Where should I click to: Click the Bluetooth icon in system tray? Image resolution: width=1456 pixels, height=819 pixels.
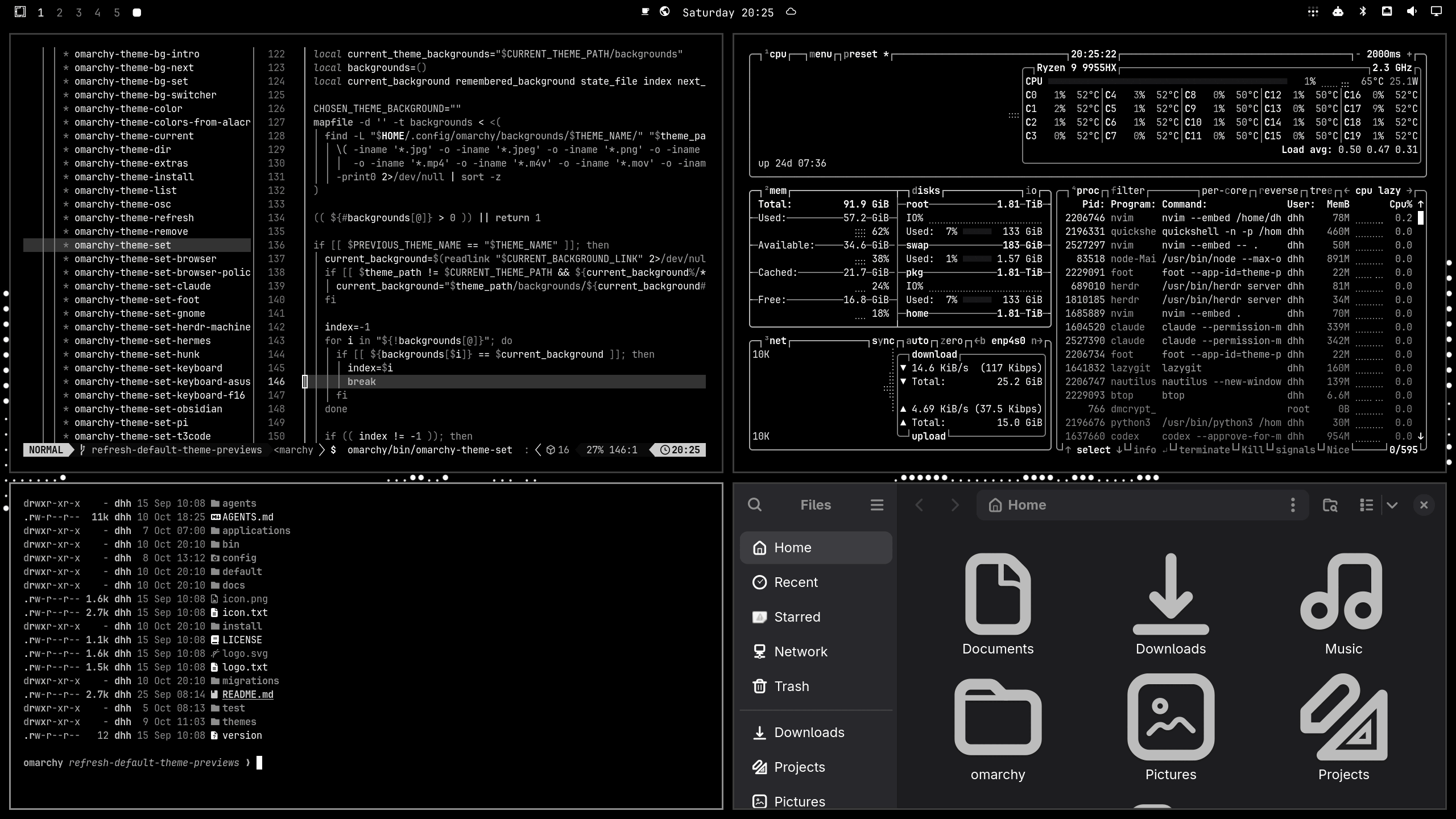[x=1363, y=11]
